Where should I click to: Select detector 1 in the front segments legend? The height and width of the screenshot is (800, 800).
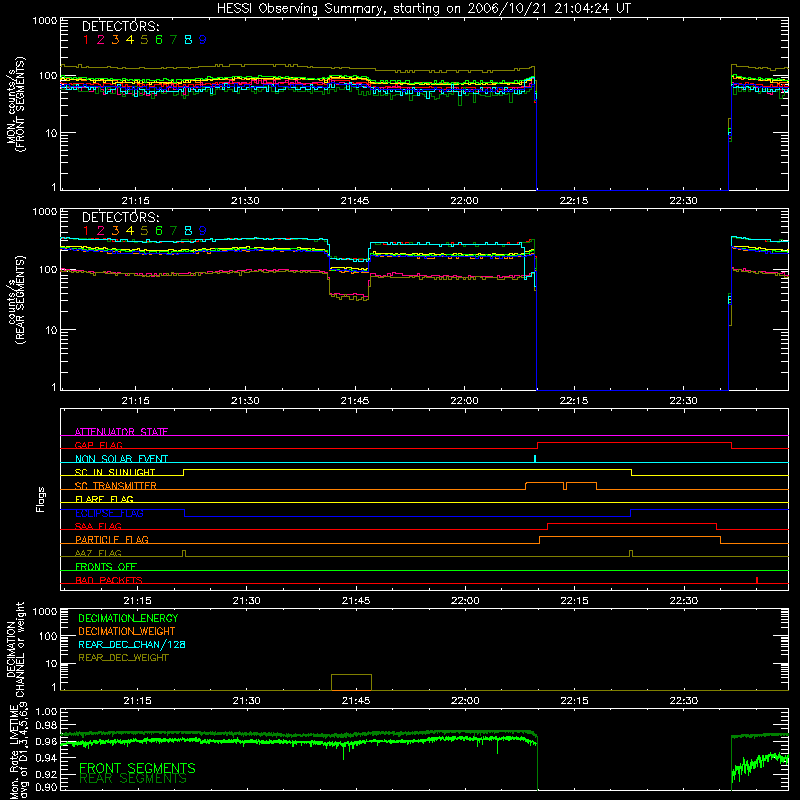coord(86,40)
